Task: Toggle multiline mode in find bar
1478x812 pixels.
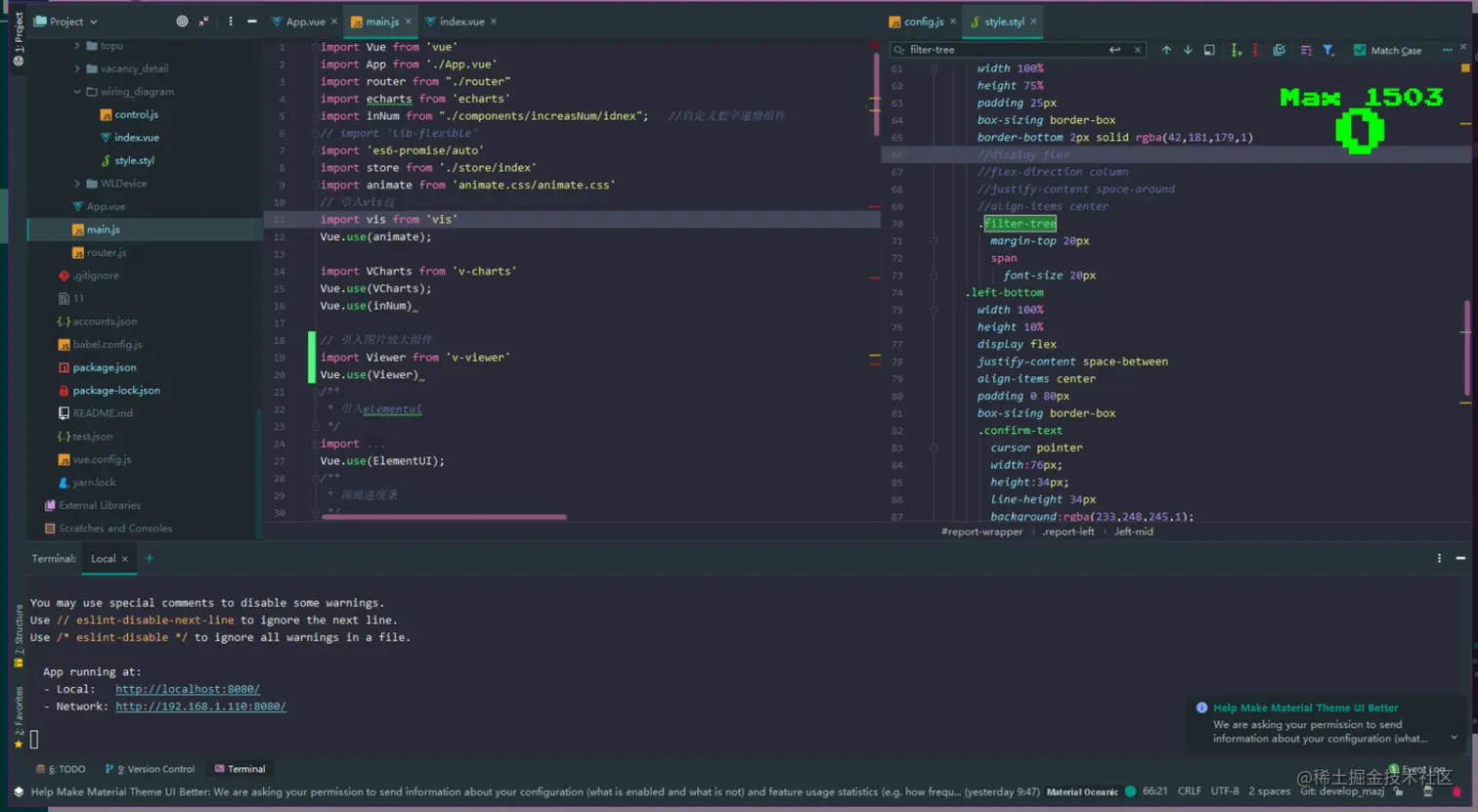Action: pos(1306,50)
